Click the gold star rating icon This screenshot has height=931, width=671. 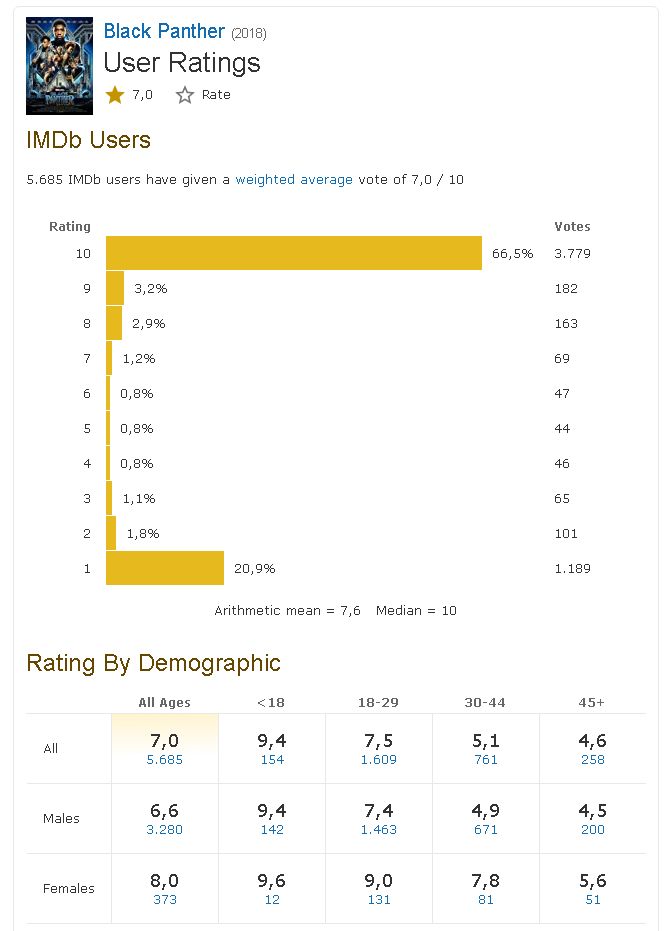pos(115,95)
